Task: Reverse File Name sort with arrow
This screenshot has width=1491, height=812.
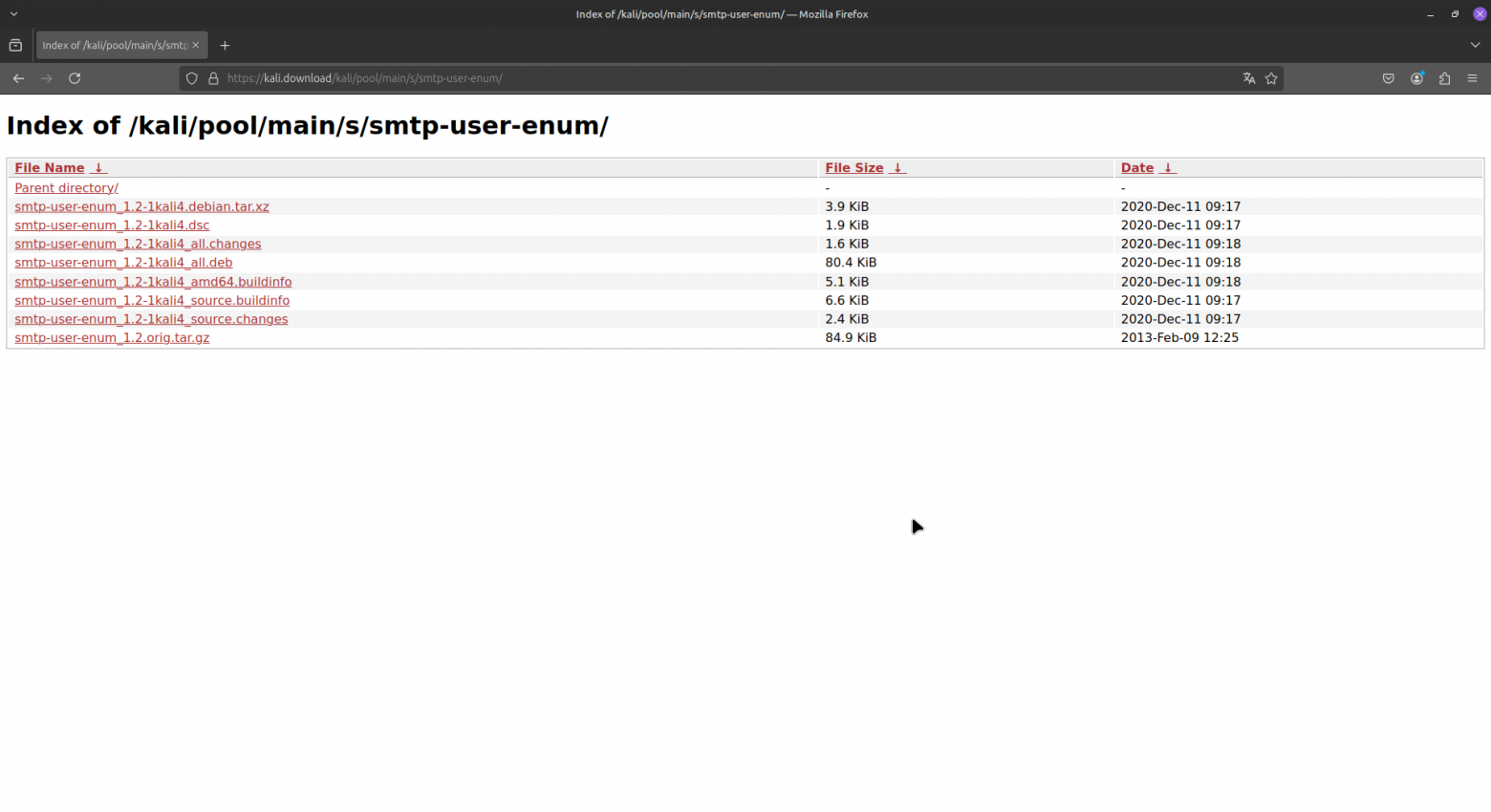Action: click(x=98, y=168)
